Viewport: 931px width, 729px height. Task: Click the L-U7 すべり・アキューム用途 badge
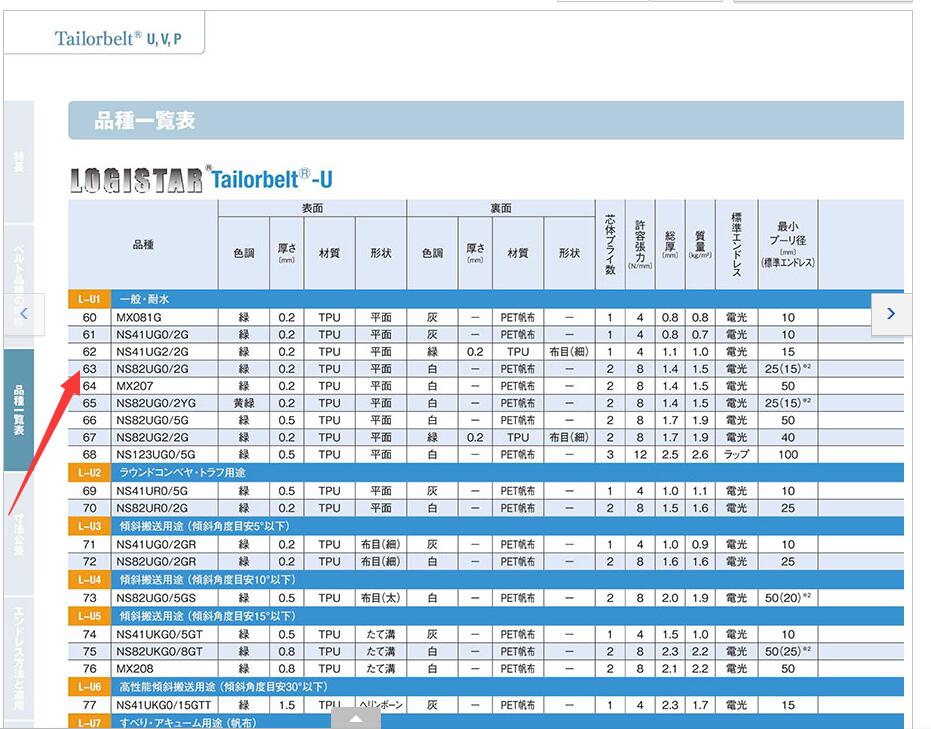coord(90,721)
